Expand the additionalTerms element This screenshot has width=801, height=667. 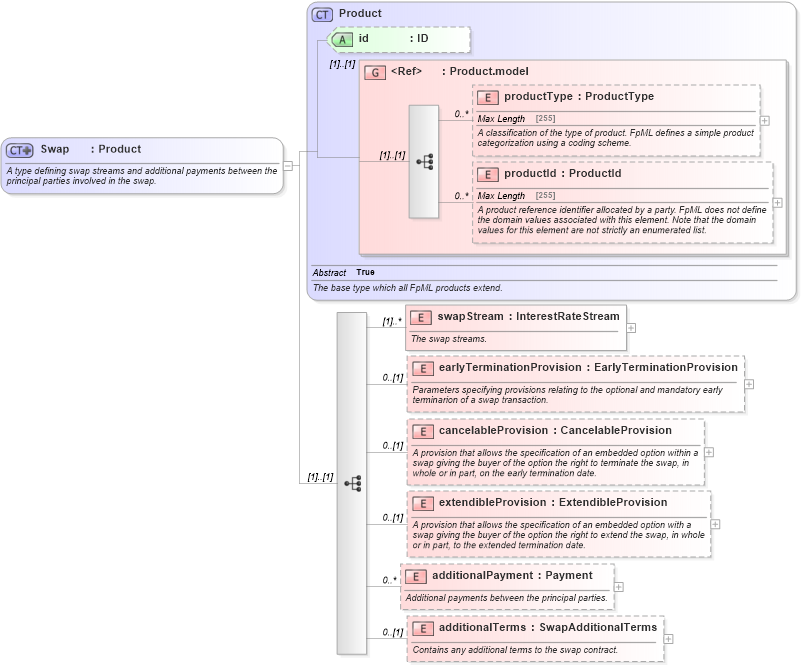668,639
